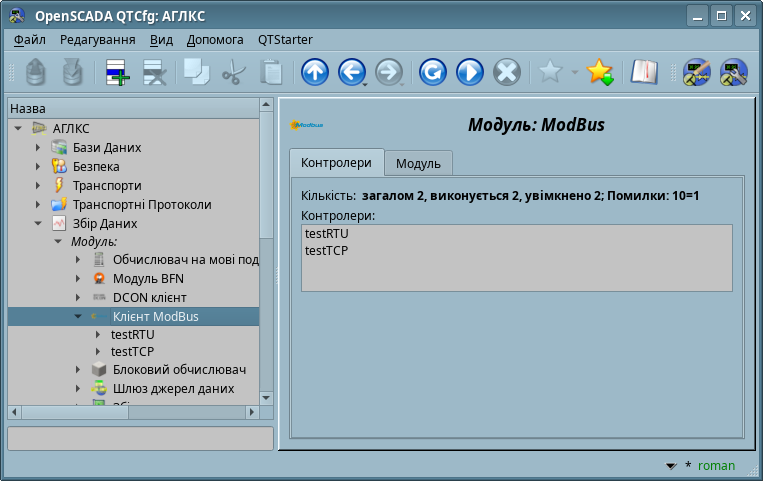Click the ModBus module logo
Image resolution: width=763 pixels, height=481 pixels.
point(307,125)
